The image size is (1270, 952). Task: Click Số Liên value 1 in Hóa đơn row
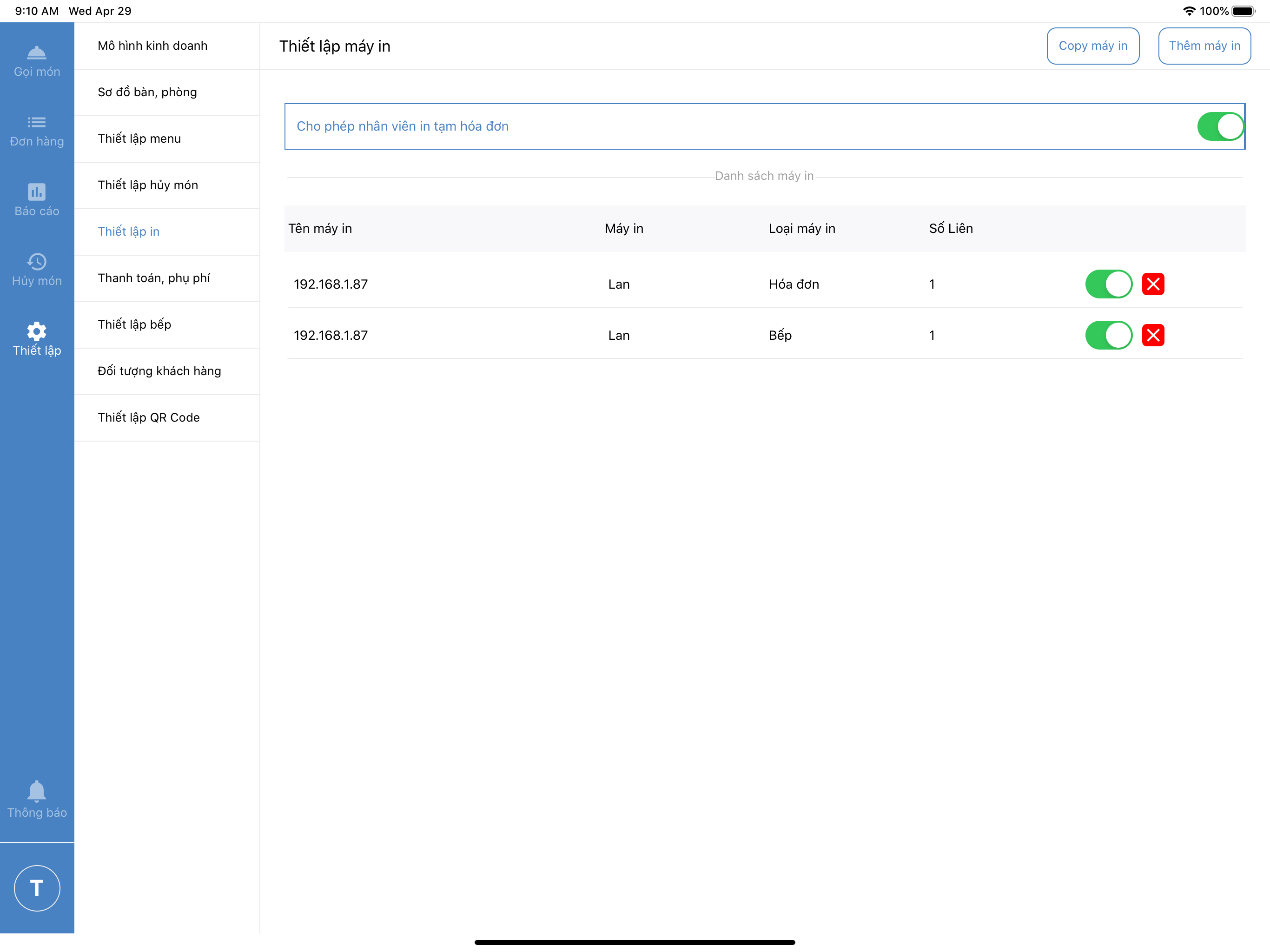(x=932, y=284)
